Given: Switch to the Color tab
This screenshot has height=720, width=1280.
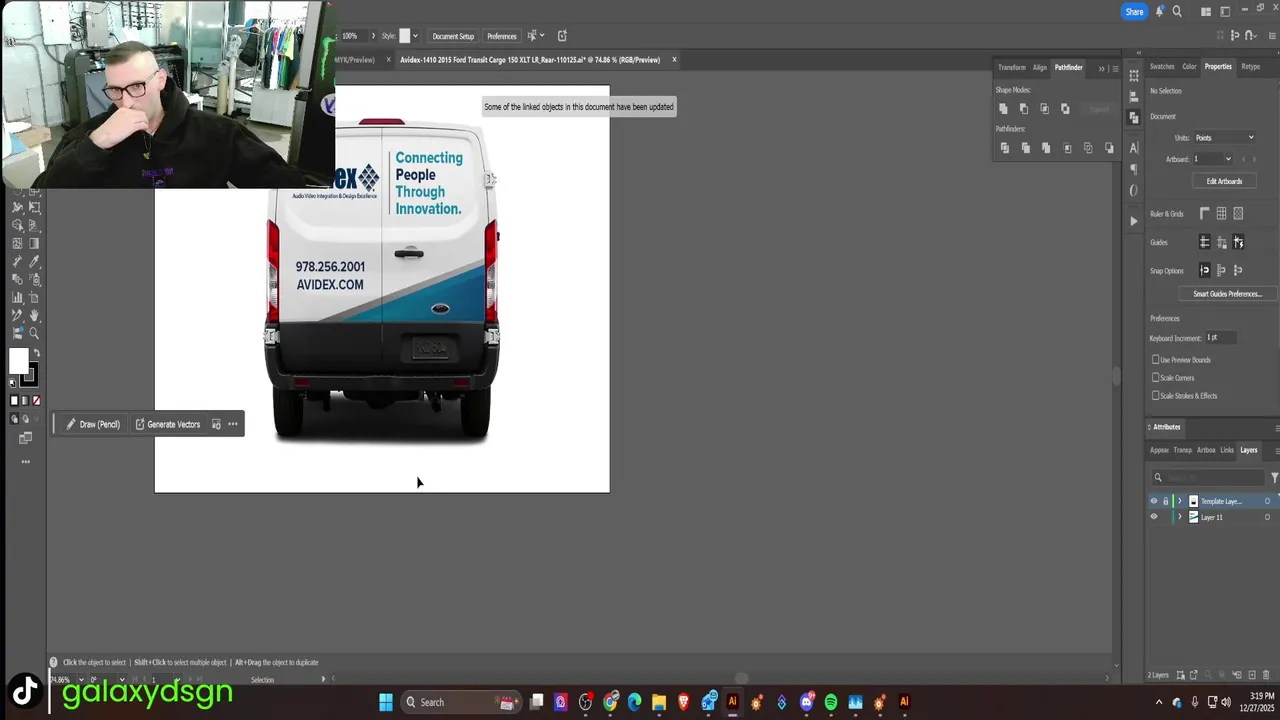Looking at the screenshot, I should coord(1189,67).
